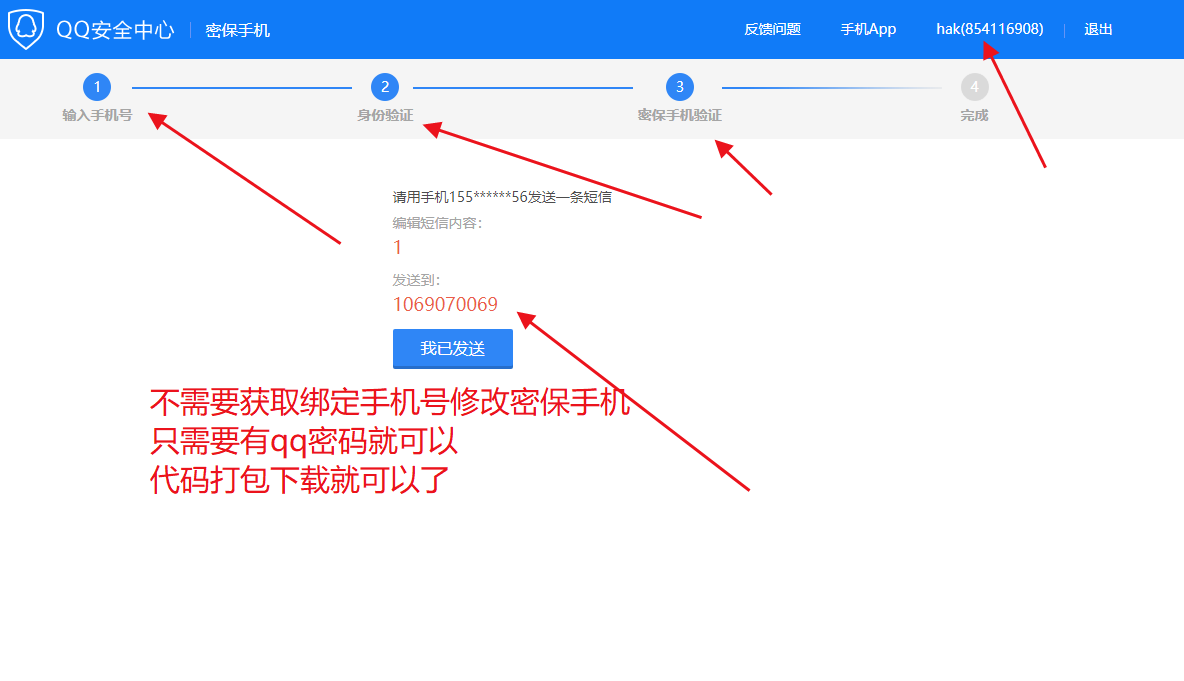Open the 手机App menu item

(868, 29)
